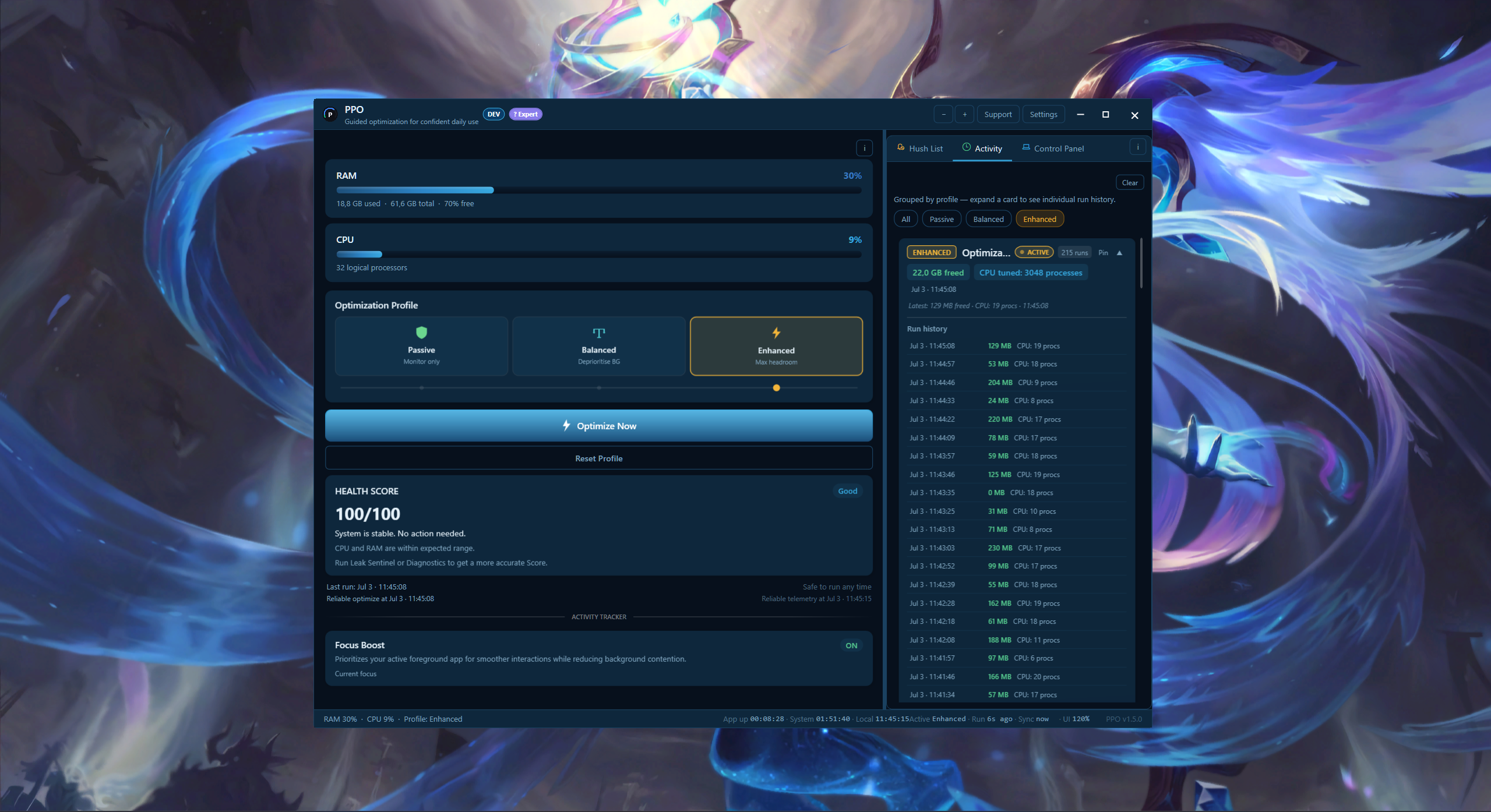This screenshot has width=1491, height=812.
Task: Click Profile: Enhanced in status bar
Action: [x=433, y=719]
